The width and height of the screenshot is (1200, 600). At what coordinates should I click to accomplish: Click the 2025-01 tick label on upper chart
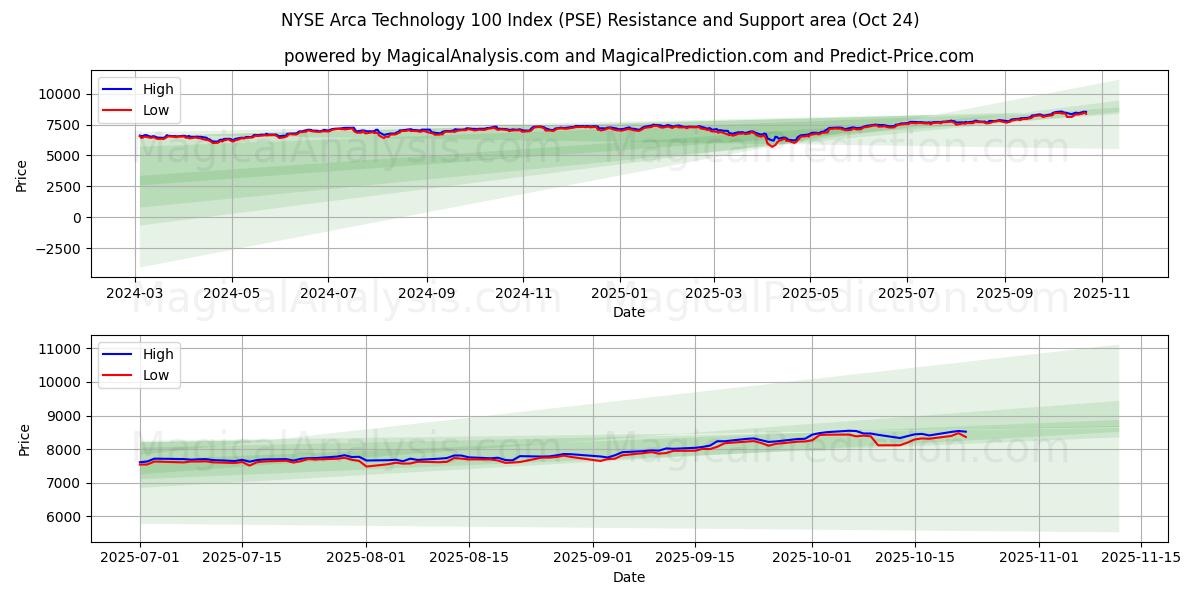(x=619, y=294)
